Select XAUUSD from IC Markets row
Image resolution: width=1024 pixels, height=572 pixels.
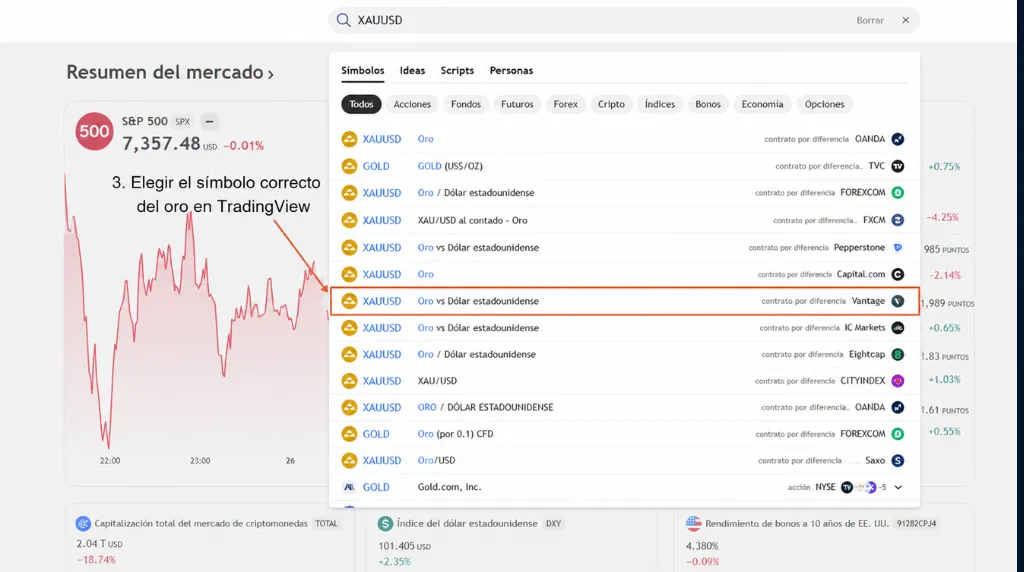(x=624, y=328)
